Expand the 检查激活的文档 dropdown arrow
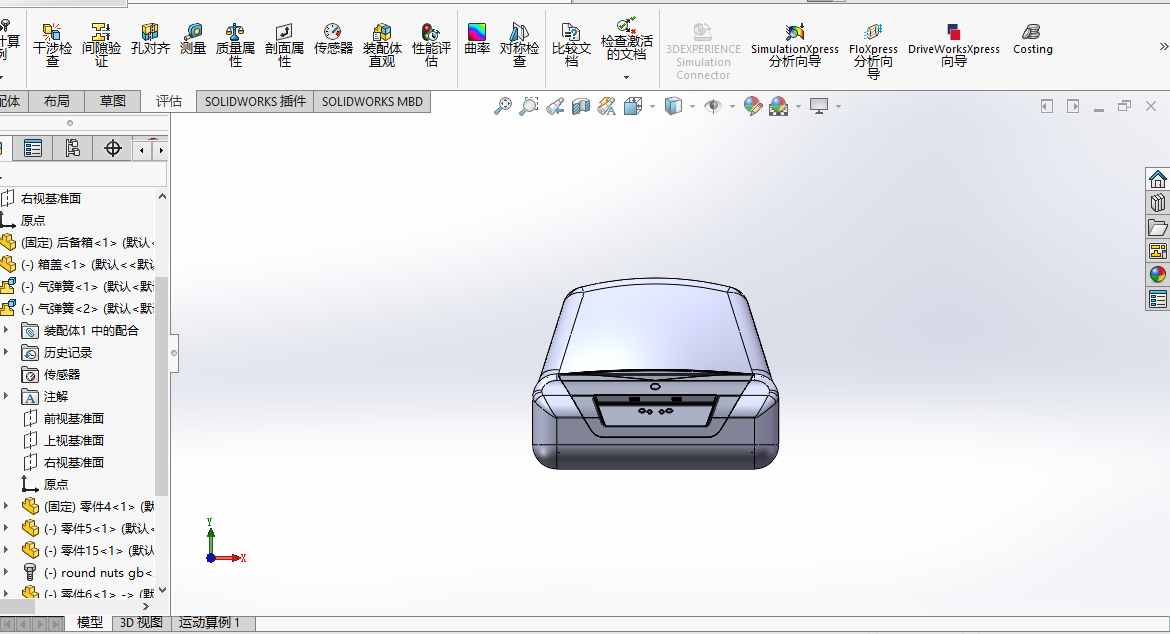This screenshot has height=634, width=1170. pos(627,77)
